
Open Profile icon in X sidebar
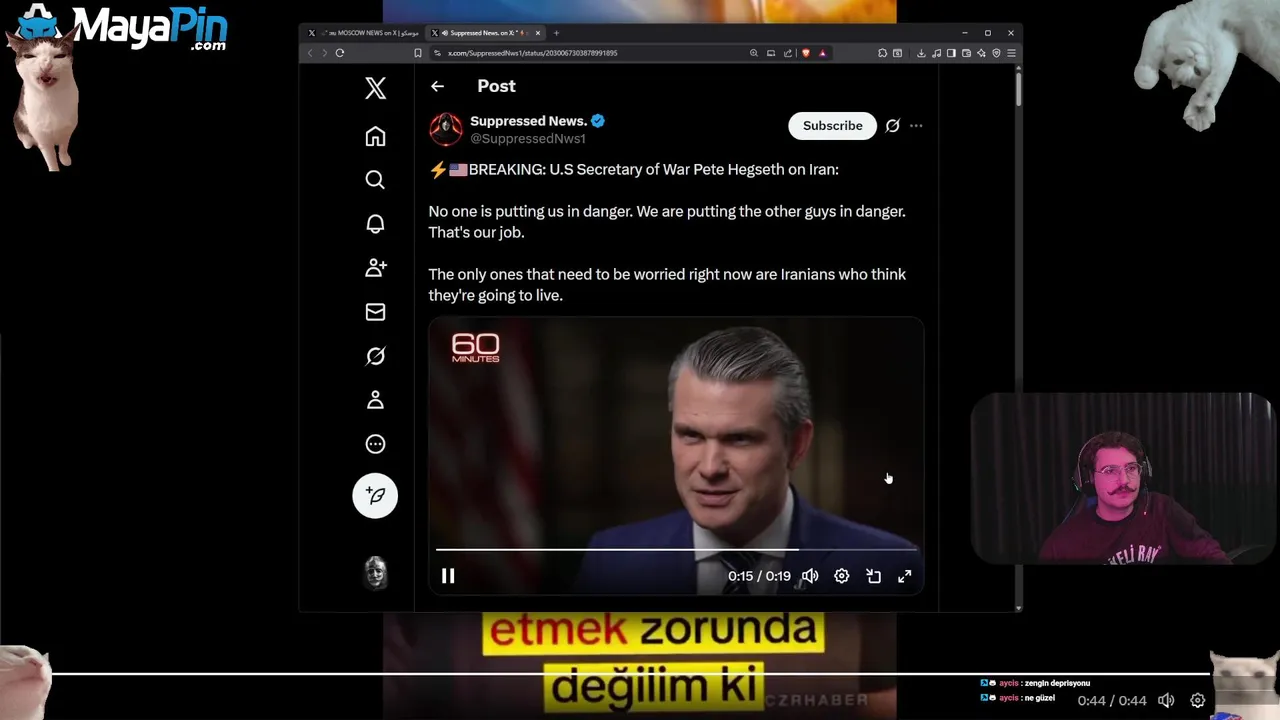[375, 400]
